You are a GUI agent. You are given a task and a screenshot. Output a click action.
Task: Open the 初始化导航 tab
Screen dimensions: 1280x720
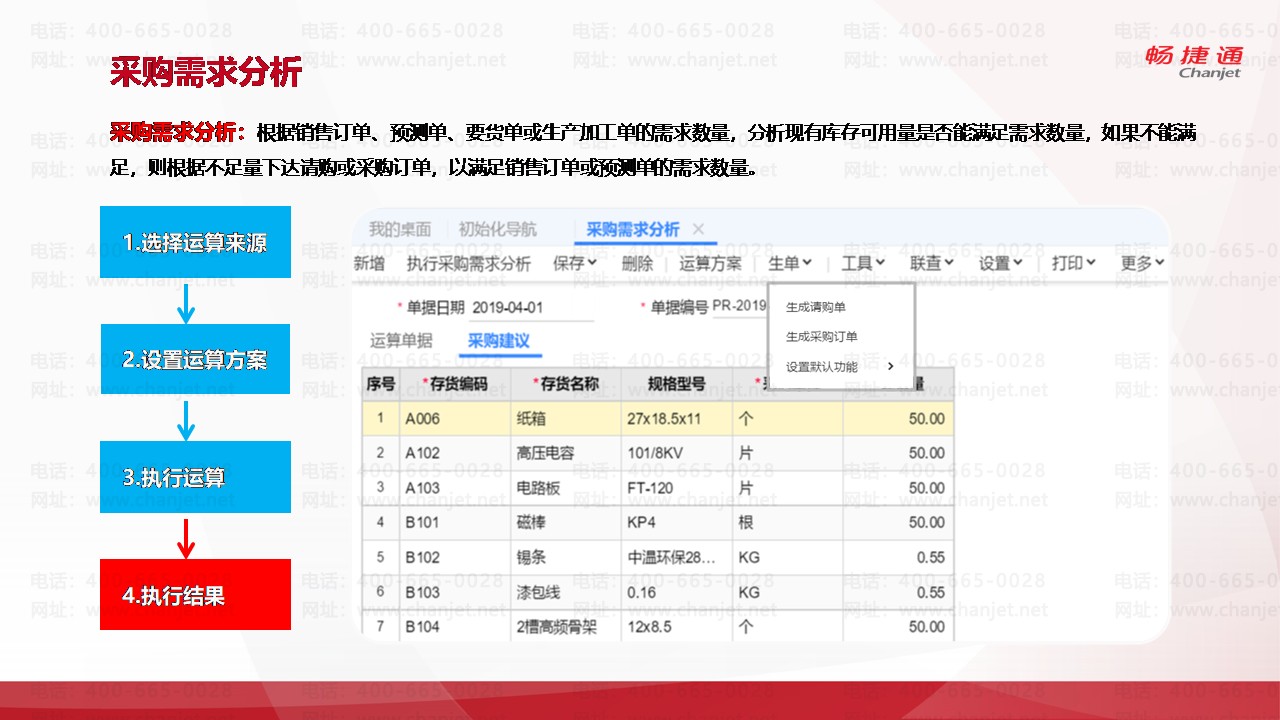(498, 230)
